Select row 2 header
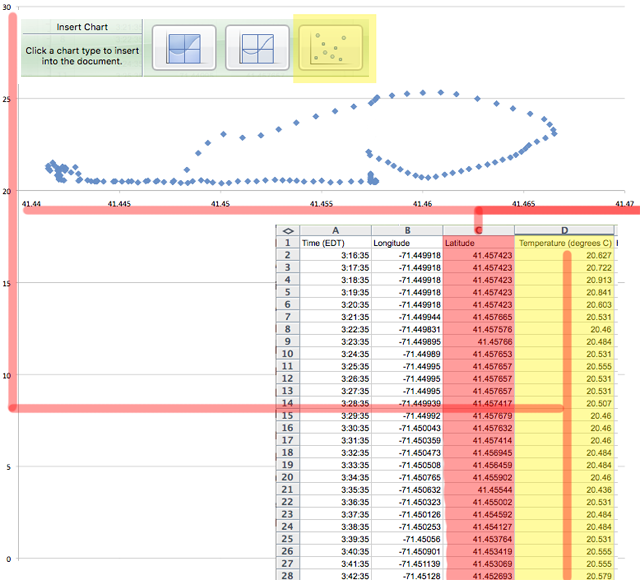The width and height of the screenshot is (640, 580). click(288, 255)
